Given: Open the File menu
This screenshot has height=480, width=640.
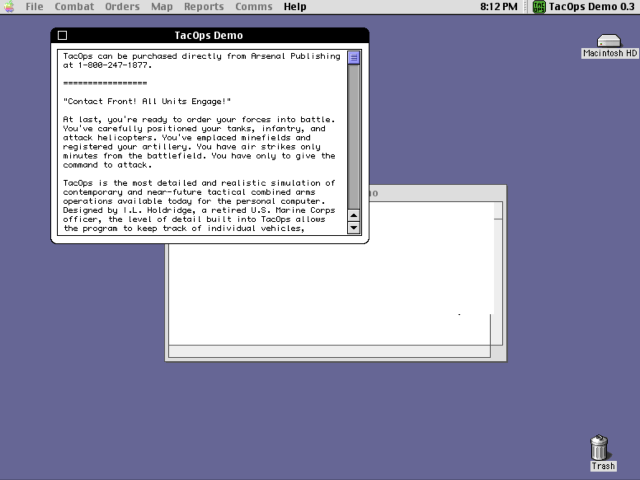Looking at the screenshot, I should [34, 7].
